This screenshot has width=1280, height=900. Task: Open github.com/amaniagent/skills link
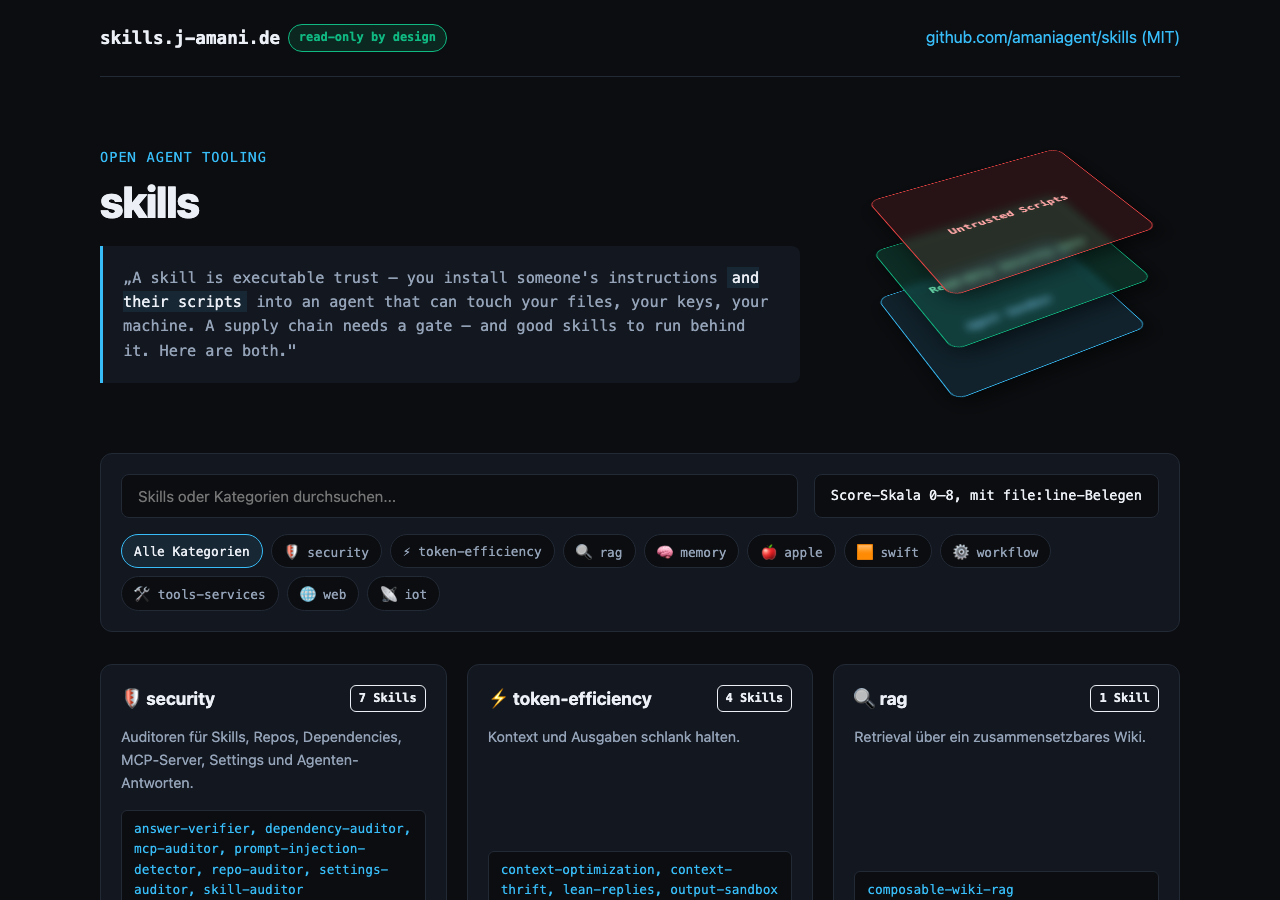[x=1053, y=38]
